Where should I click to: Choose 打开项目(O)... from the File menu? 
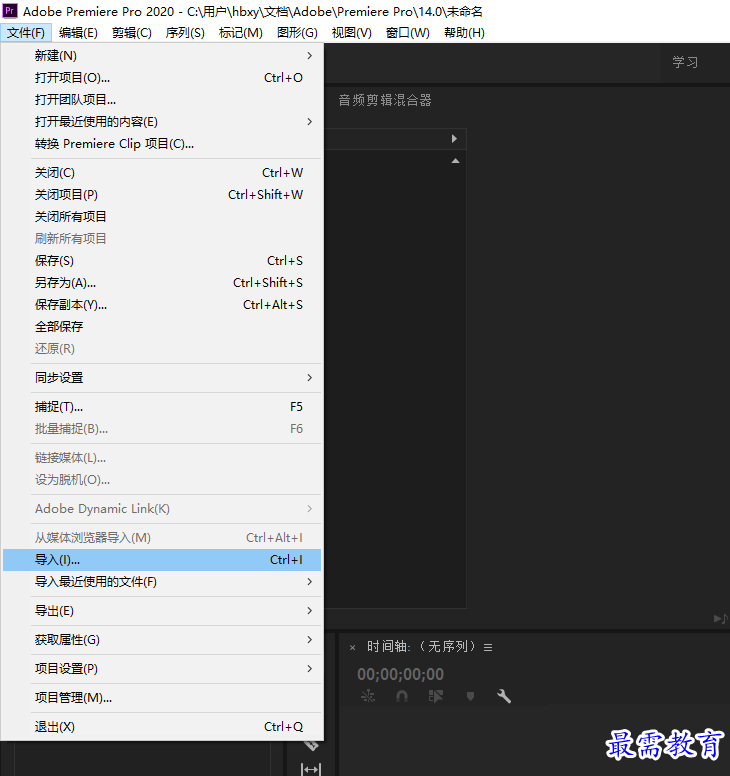pos(162,78)
